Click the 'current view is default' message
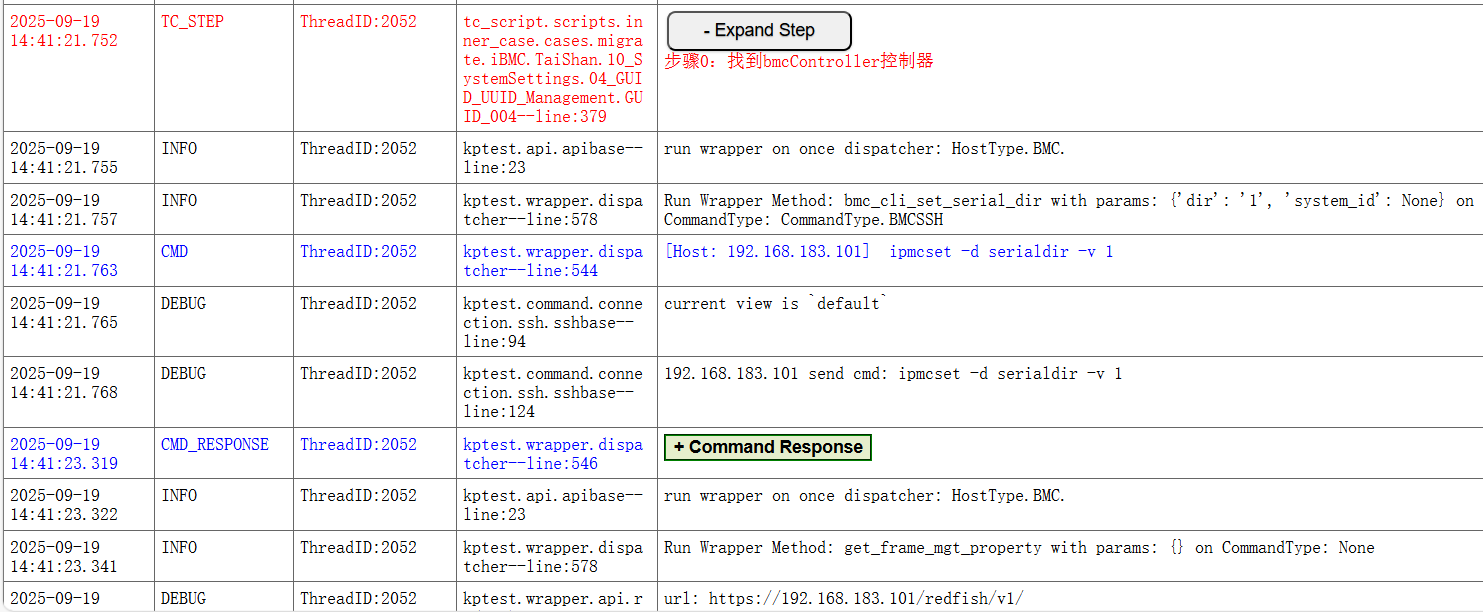This screenshot has height=612, width=1483. pyautogui.click(x=775, y=304)
